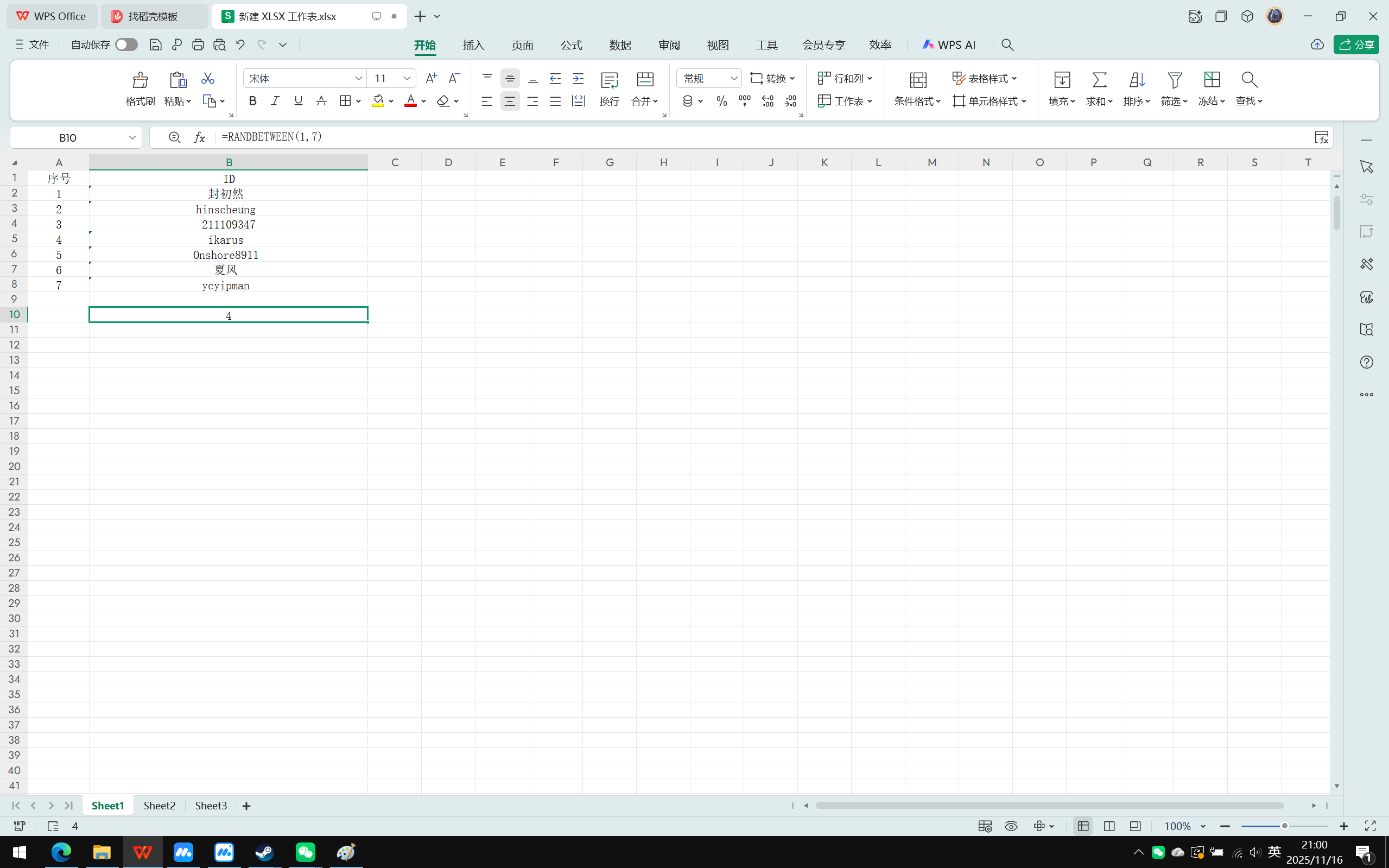Image resolution: width=1389 pixels, height=868 pixels.
Task: Click the zoom slider handle
Action: pos(1285,826)
